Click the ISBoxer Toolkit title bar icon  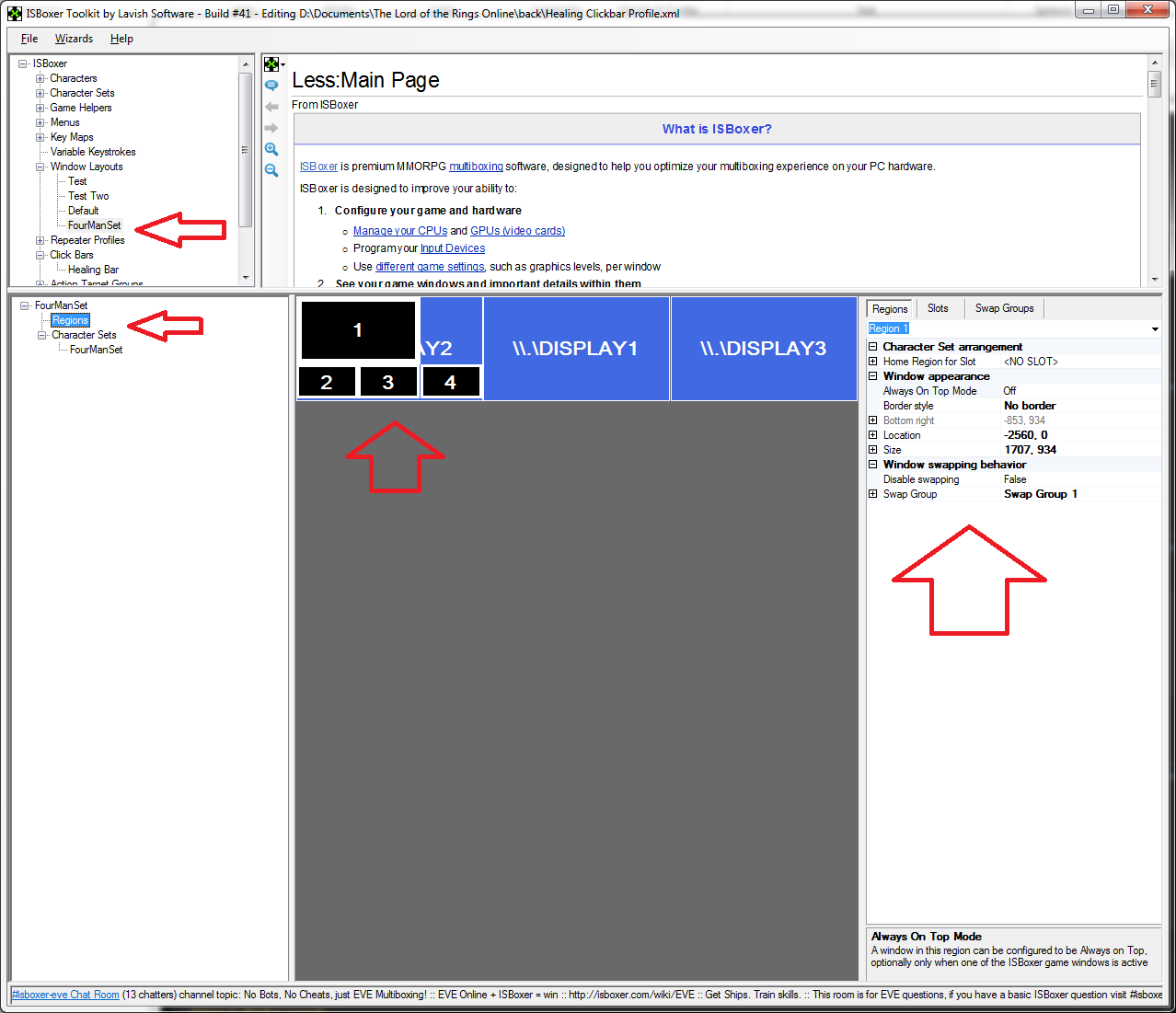pyautogui.click(x=14, y=13)
